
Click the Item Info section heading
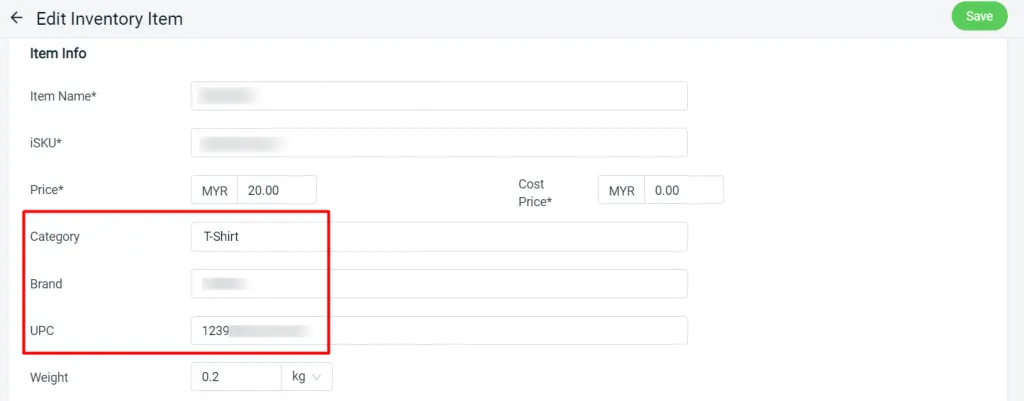tap(58, 54)
